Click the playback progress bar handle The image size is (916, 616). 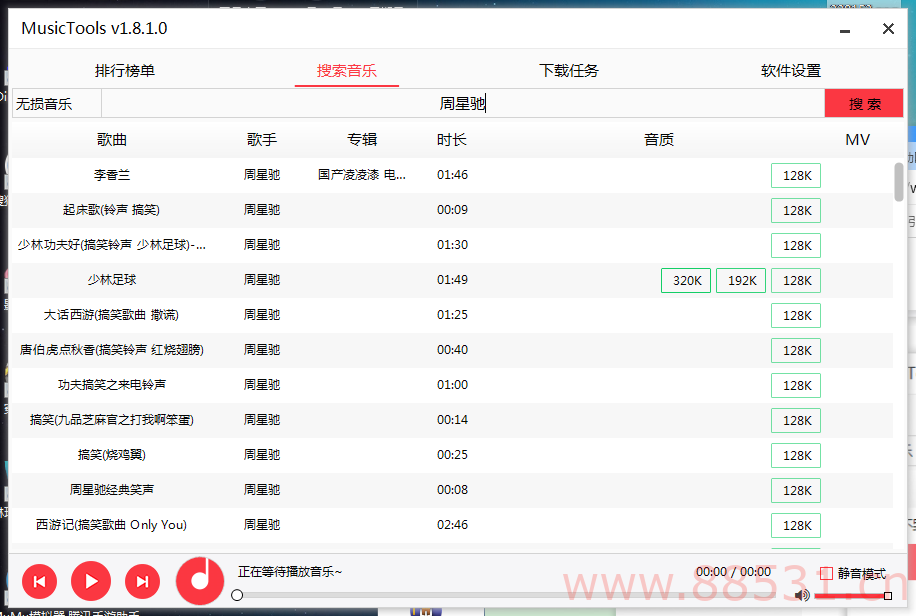click(x=237, y=595)
